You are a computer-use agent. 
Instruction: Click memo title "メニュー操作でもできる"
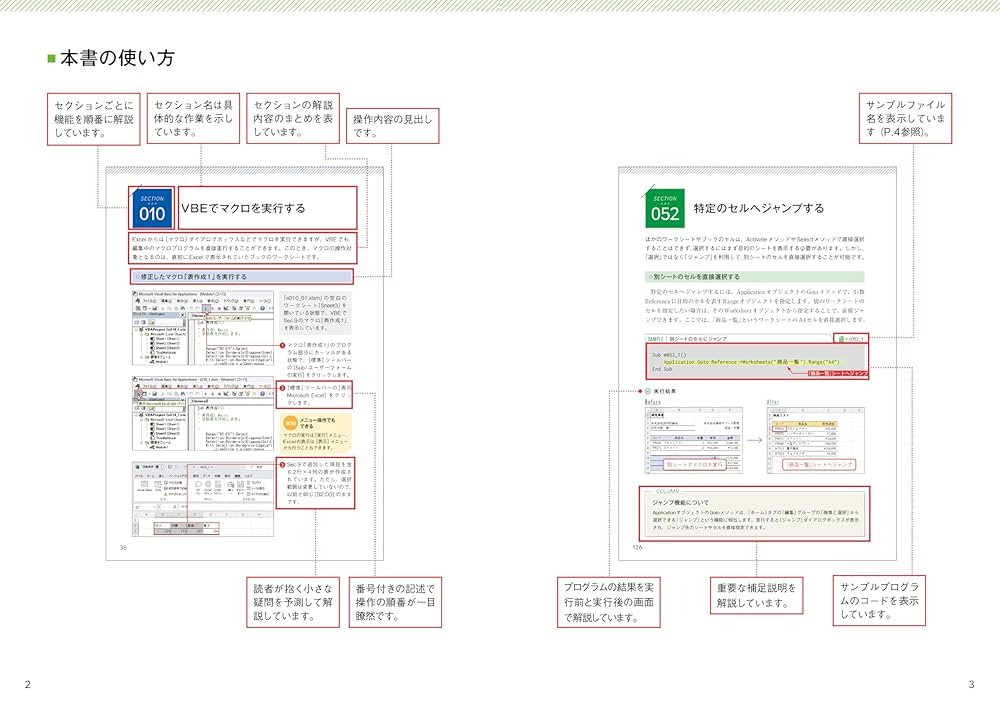pos(317,423)
